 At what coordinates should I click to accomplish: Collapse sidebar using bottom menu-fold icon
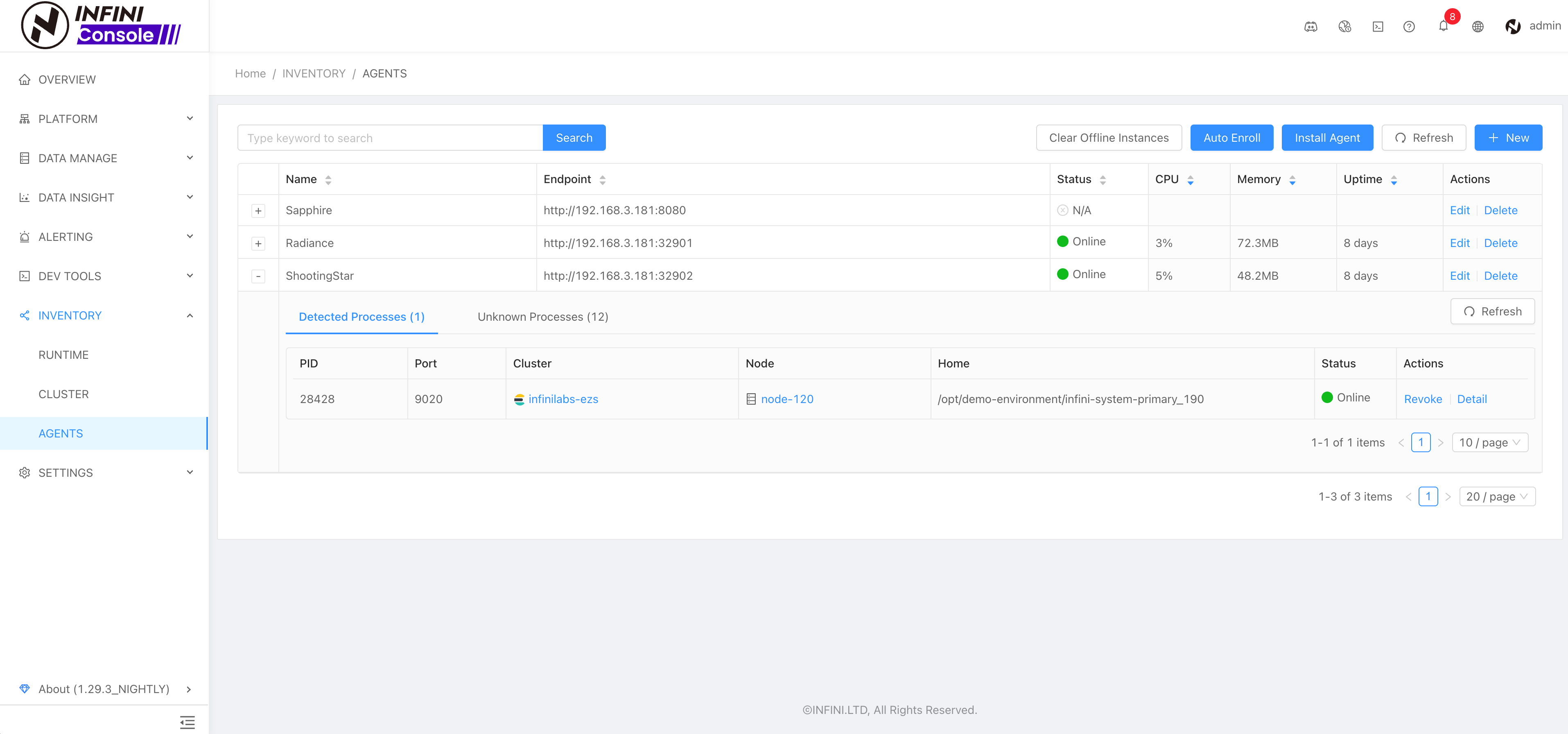click(188, 723)
